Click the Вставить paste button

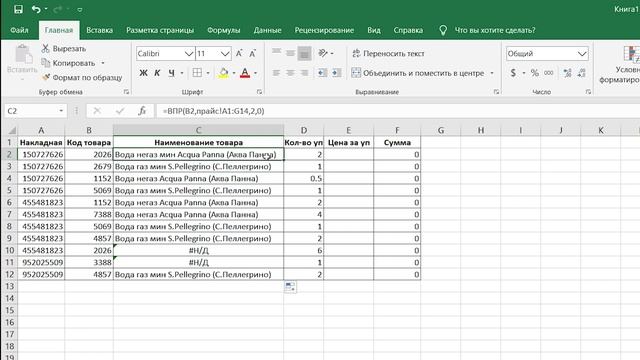coord(22,59)
